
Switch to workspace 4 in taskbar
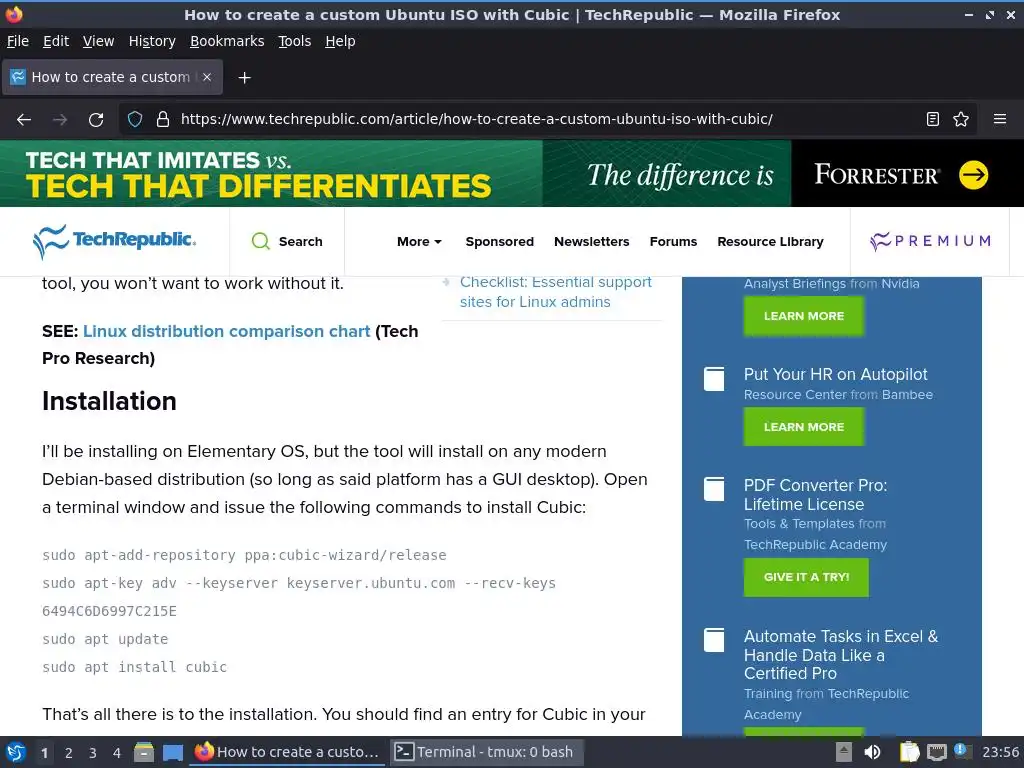click(117, 753)
